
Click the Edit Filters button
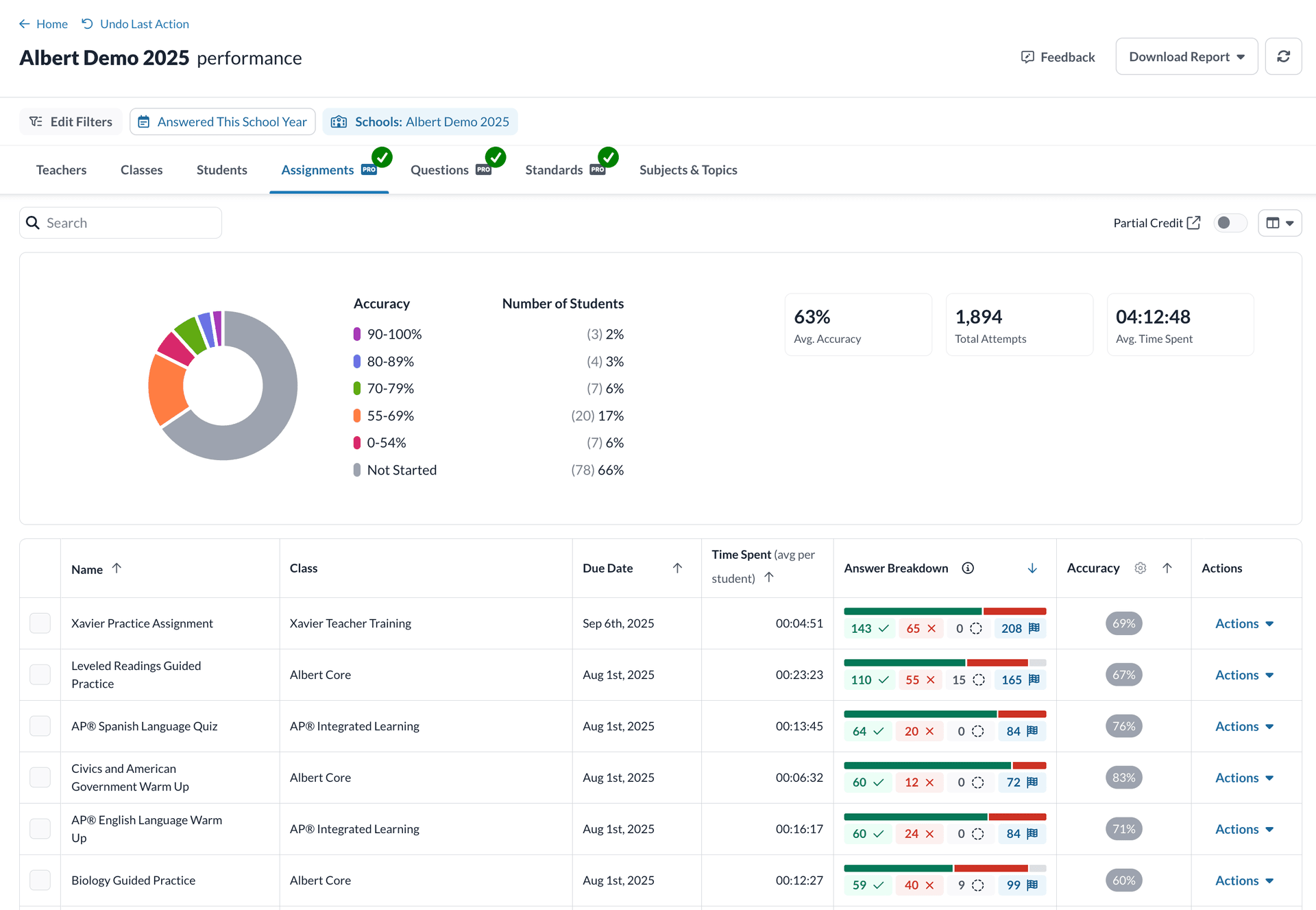pos(71,121)
